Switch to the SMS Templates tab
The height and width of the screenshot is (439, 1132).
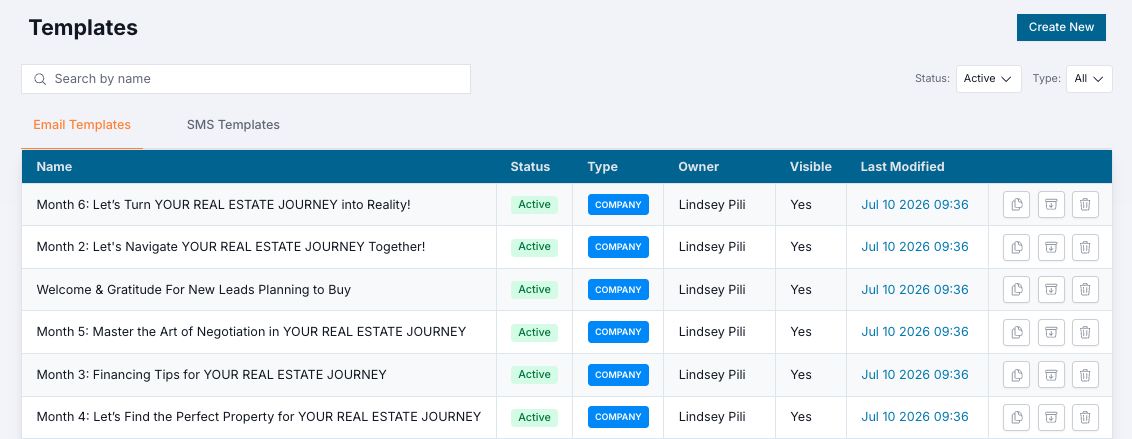pyautogui.click(x=233, y=125)
